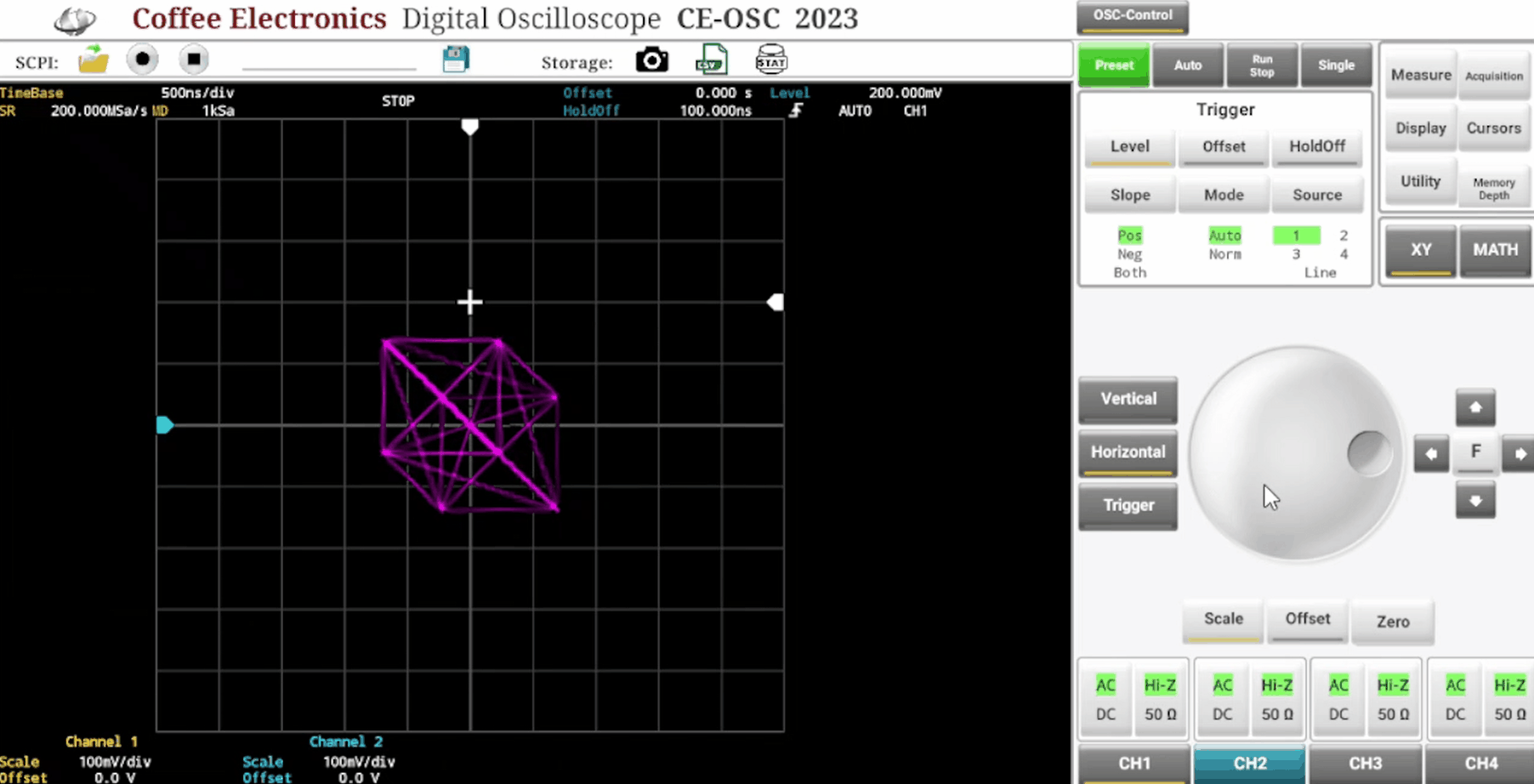
Task: Trigger a Single acquisition
Action: [x=1336, y=65]
